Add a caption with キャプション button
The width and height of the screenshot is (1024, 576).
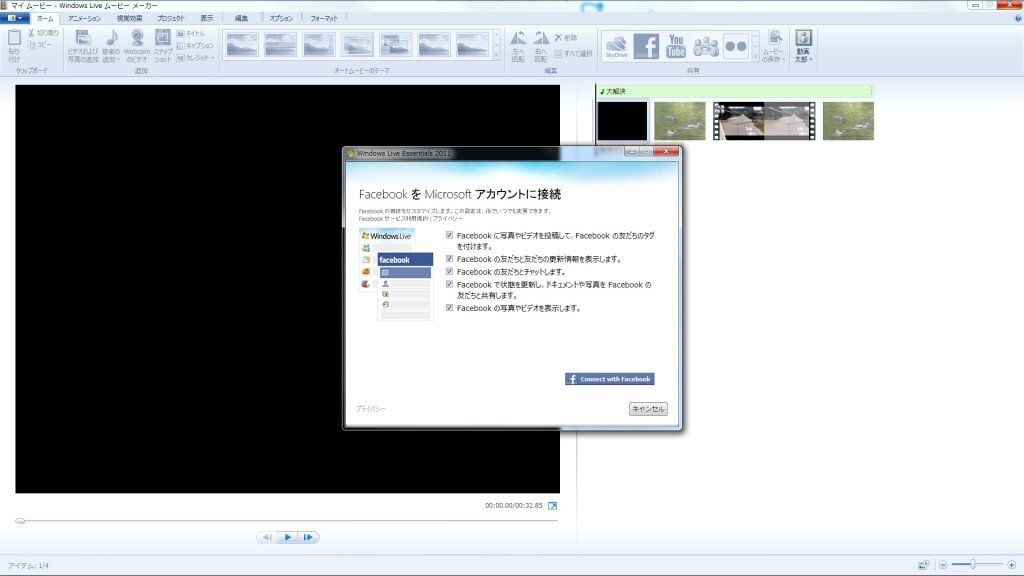[195, 45]
